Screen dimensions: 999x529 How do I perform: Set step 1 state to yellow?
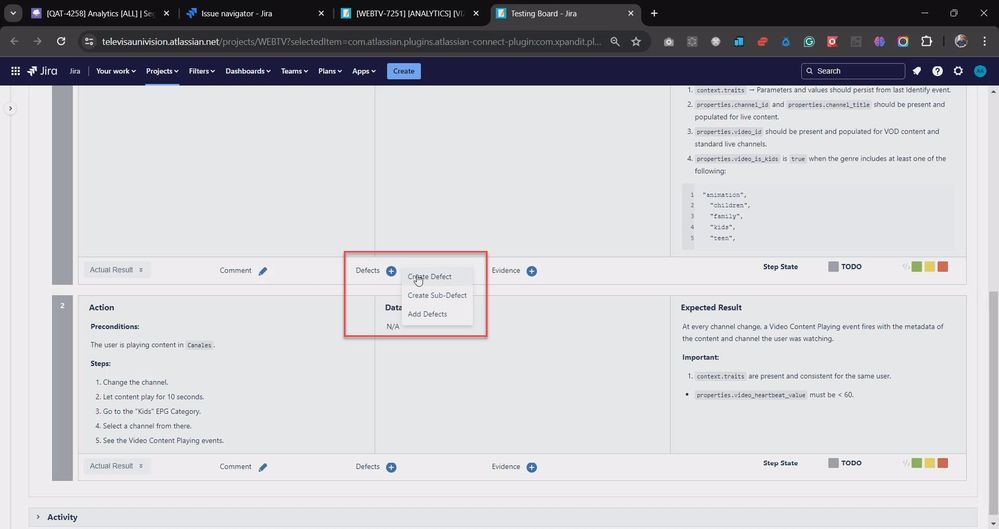[930, 266]
